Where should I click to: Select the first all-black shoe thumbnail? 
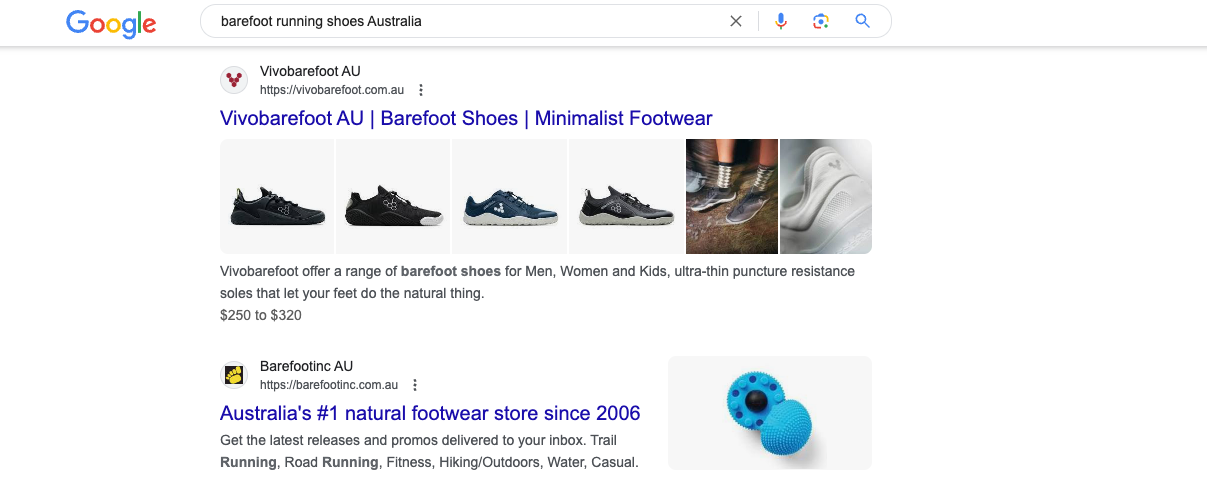pos(277,196)
